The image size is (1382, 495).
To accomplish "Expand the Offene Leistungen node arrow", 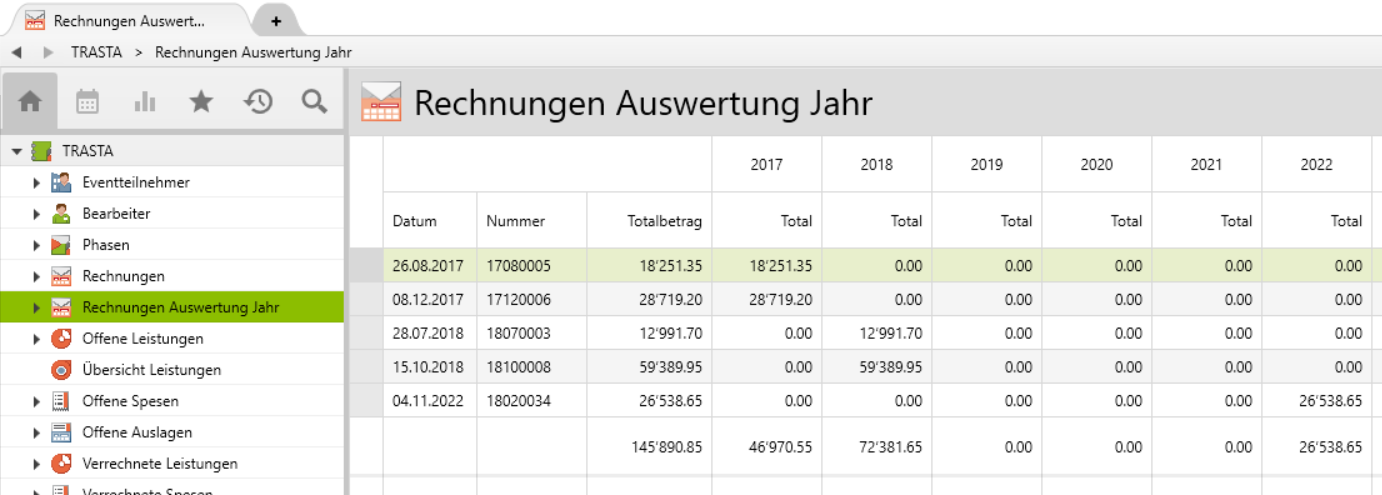I will pyautogui.click(x=37, y=339).
